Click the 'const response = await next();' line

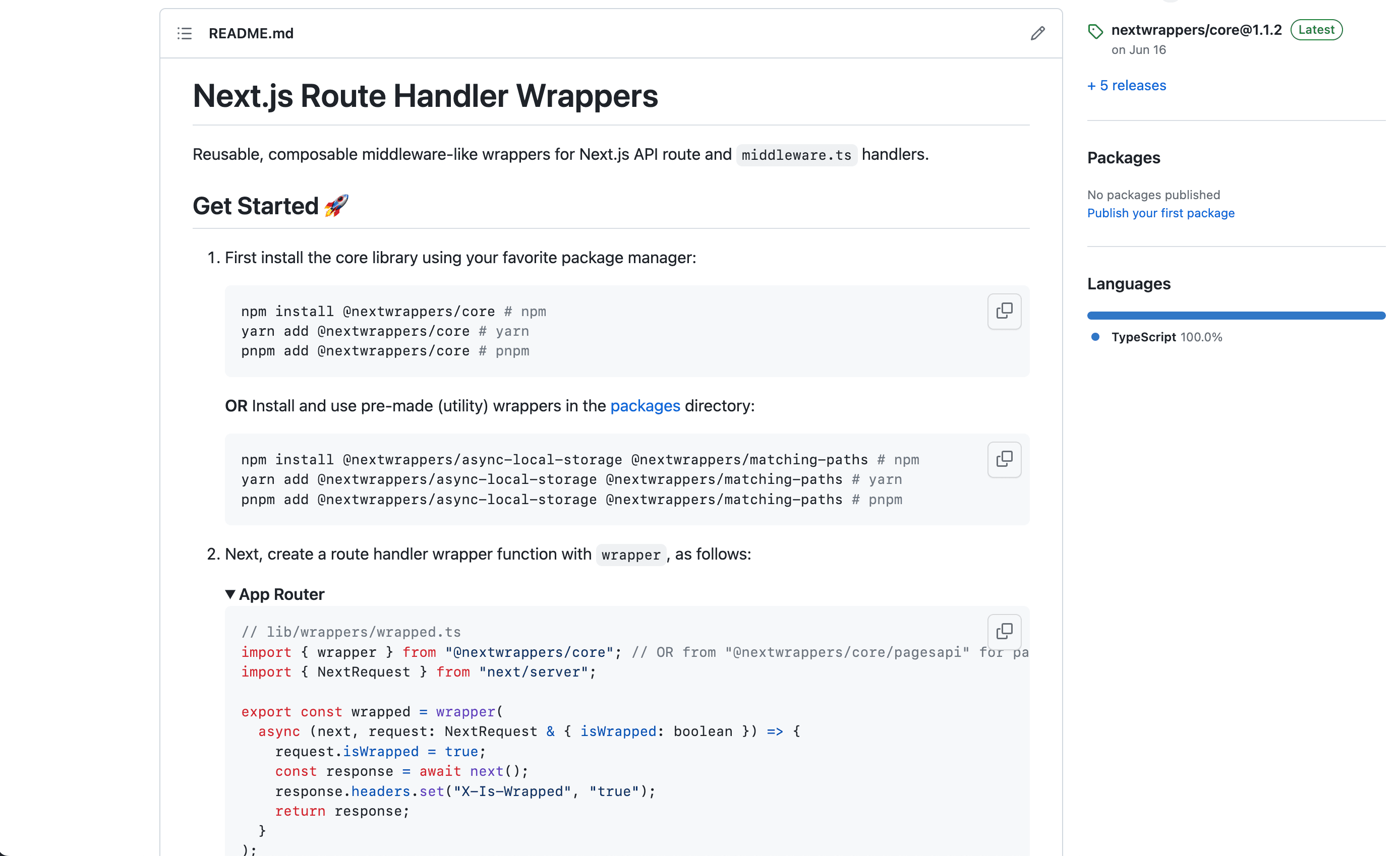click(402, 771)
